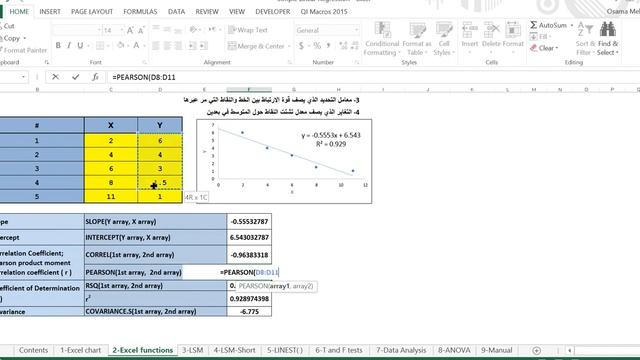640x360 pixels.
Task: Click Format Painter
Action: point(24,50)
